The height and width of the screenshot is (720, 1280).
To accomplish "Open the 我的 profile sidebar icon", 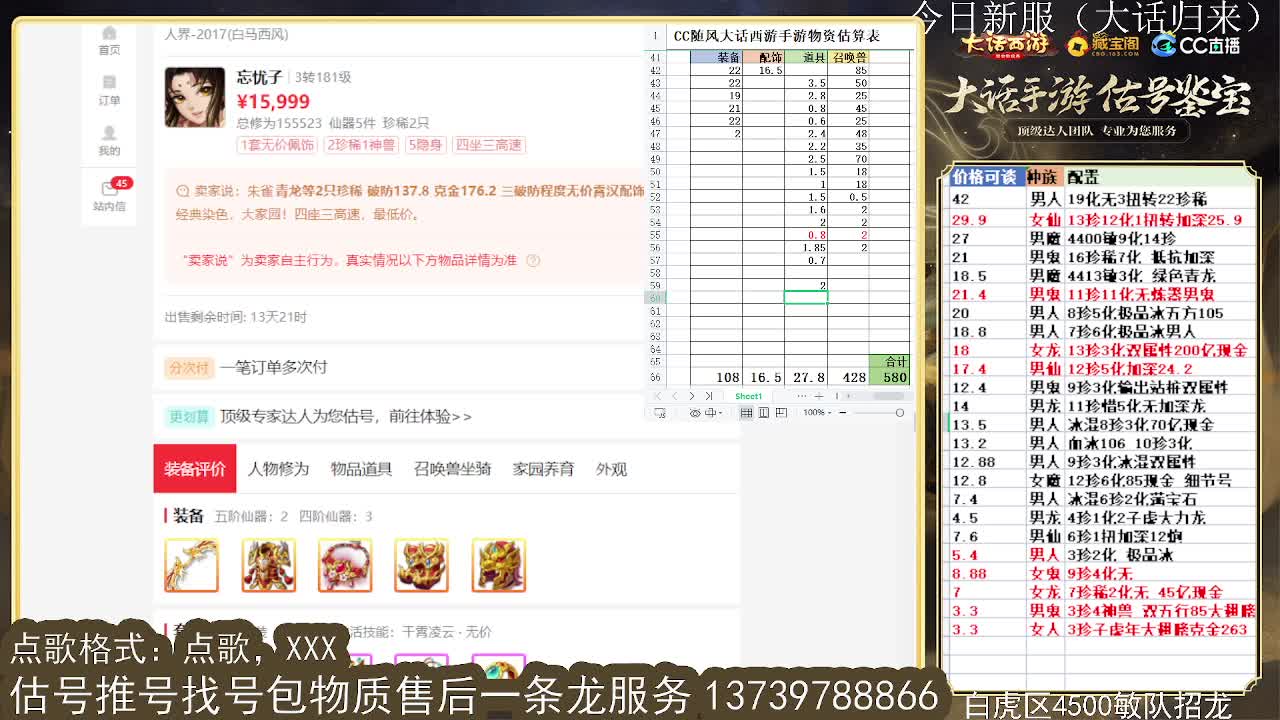I will tap(109, 141).
